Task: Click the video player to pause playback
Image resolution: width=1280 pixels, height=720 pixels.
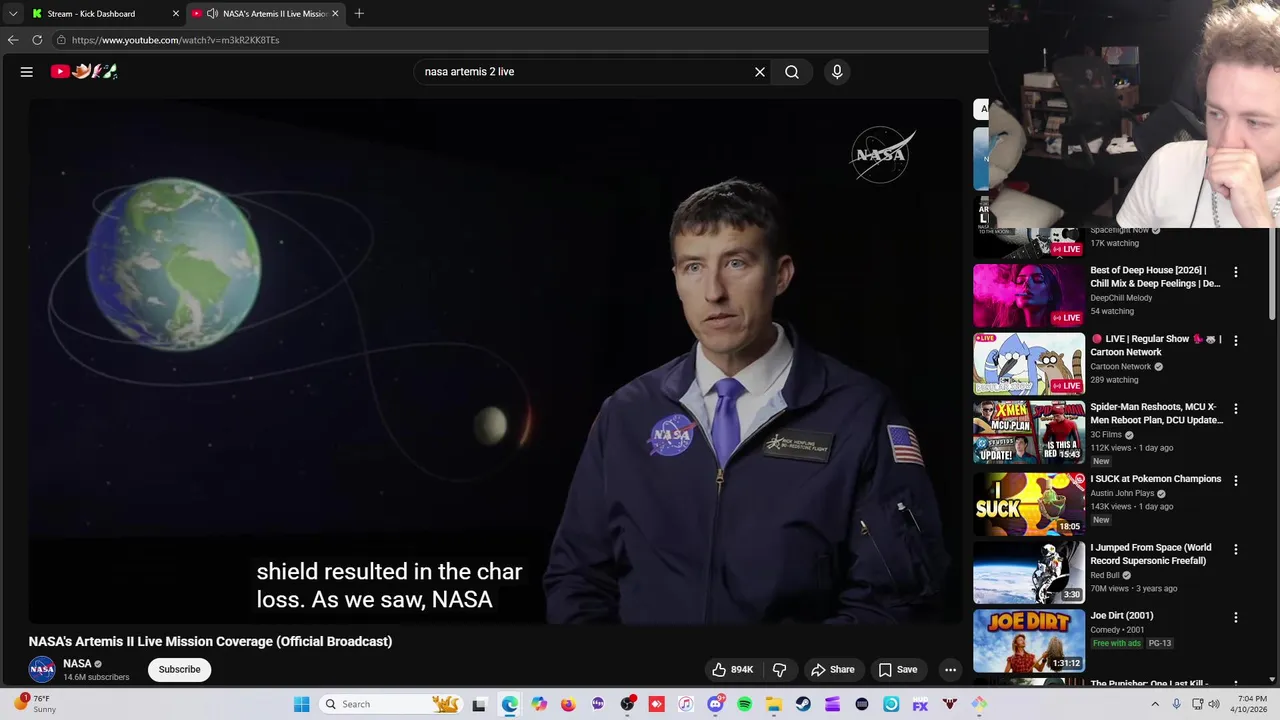Action: point(495,360)
